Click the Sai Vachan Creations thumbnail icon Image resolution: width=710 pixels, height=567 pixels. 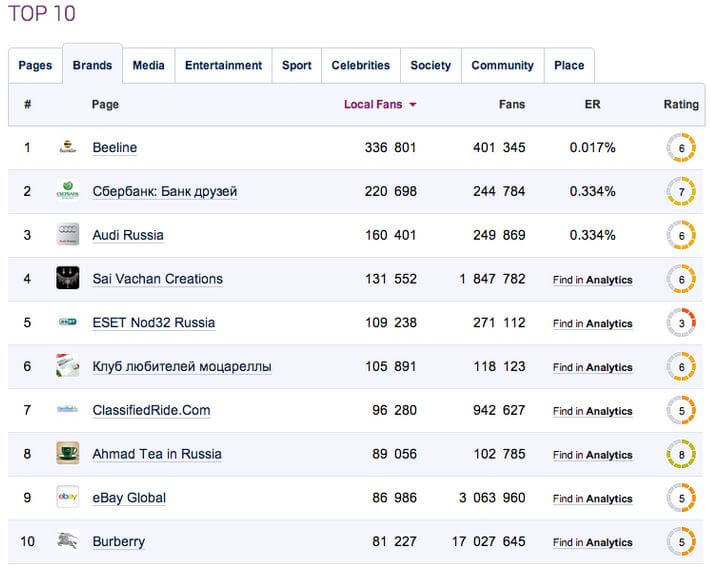pos(67,278)
